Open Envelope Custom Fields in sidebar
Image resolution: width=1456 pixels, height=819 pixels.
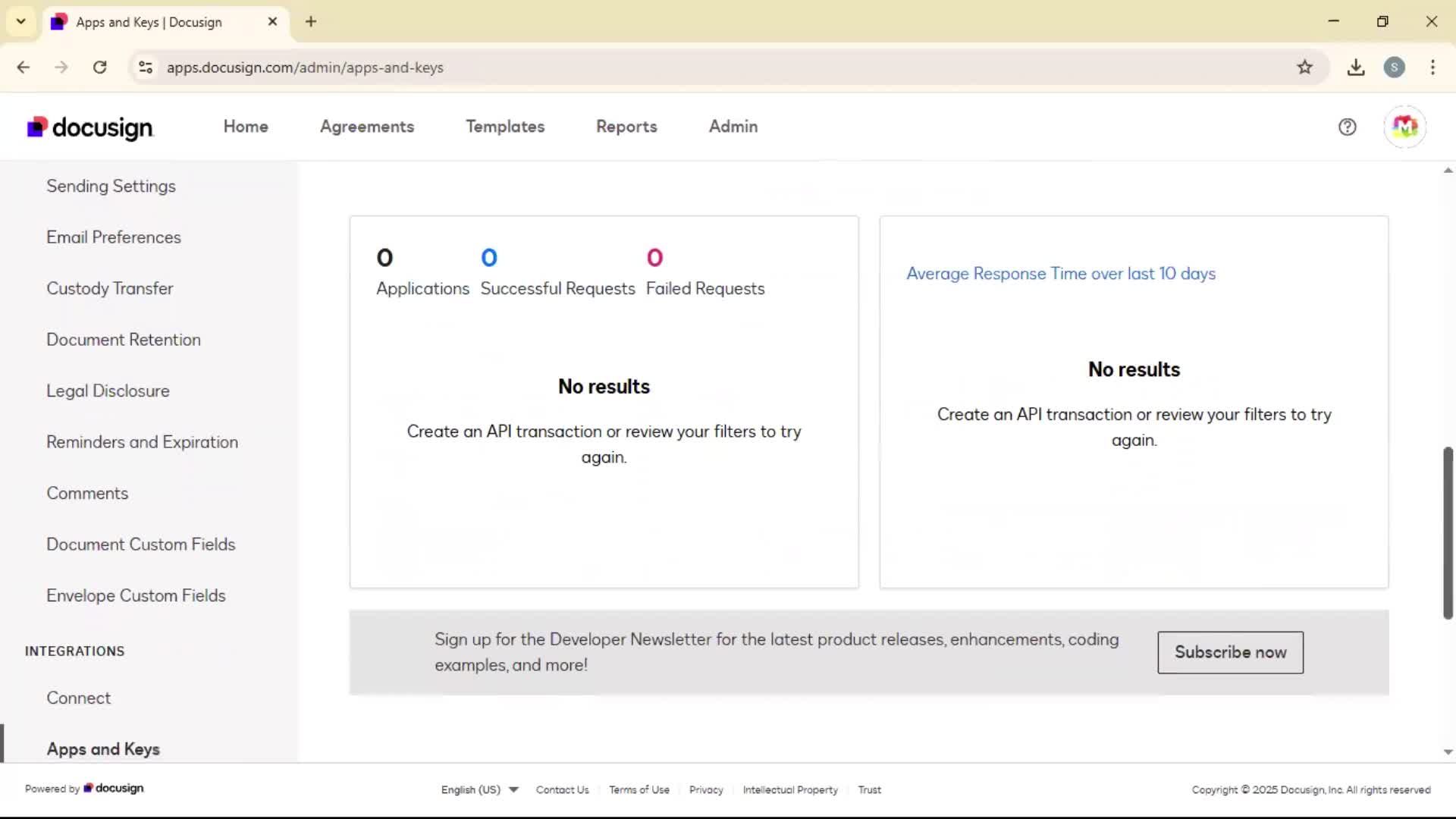tap(136, 595)
